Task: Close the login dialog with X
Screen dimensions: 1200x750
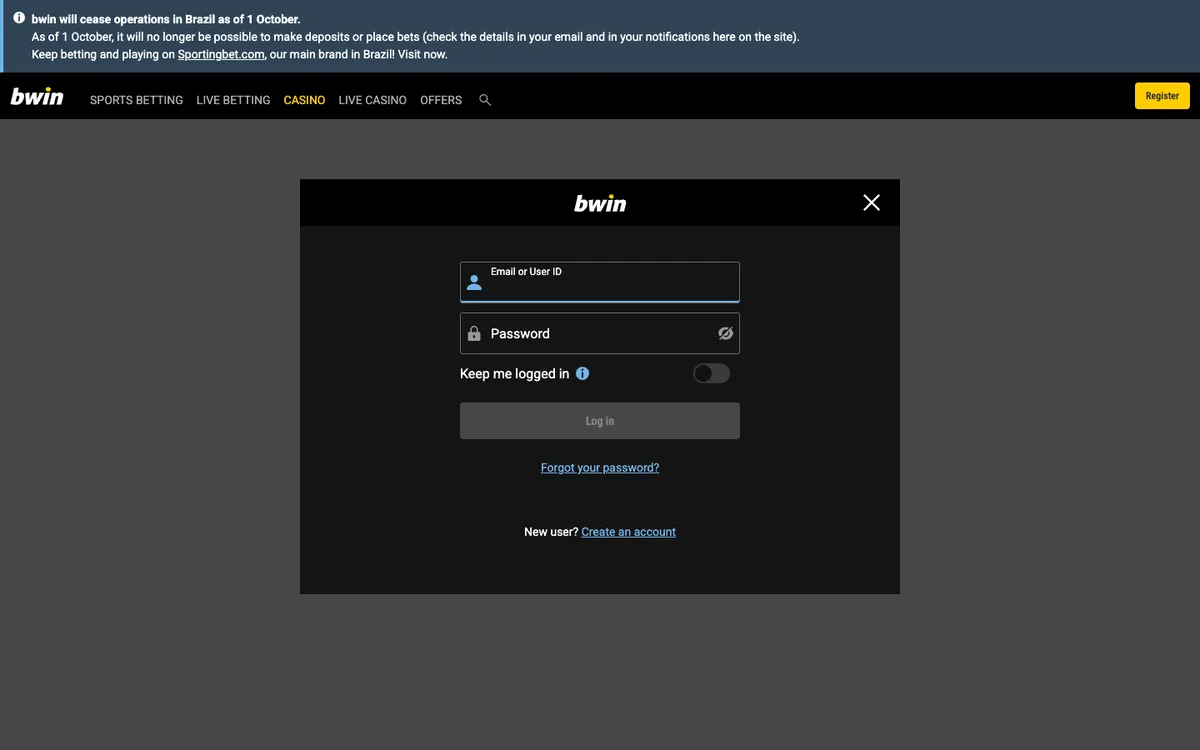Action: [x=871, y=202]
